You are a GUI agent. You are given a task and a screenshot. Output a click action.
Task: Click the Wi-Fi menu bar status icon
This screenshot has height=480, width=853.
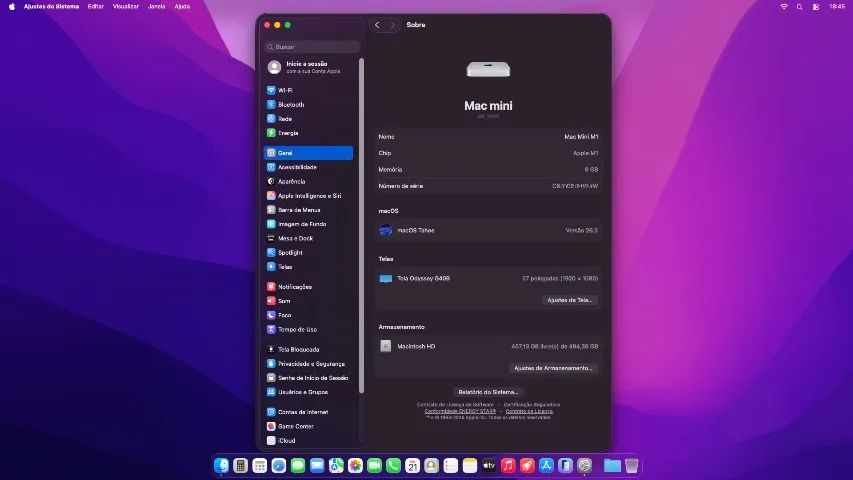pyautogui.click(x=784, y=7)
